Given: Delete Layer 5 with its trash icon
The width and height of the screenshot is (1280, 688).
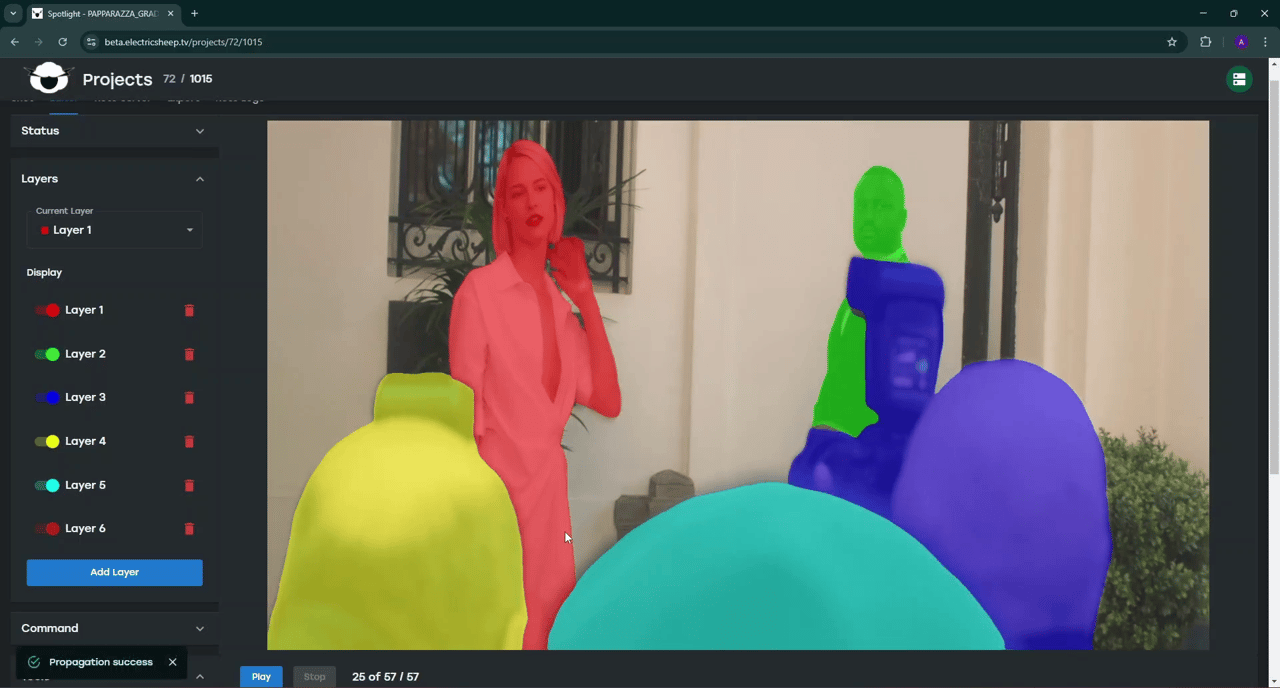Looking at the screenshot, I should tap(189, 485).
